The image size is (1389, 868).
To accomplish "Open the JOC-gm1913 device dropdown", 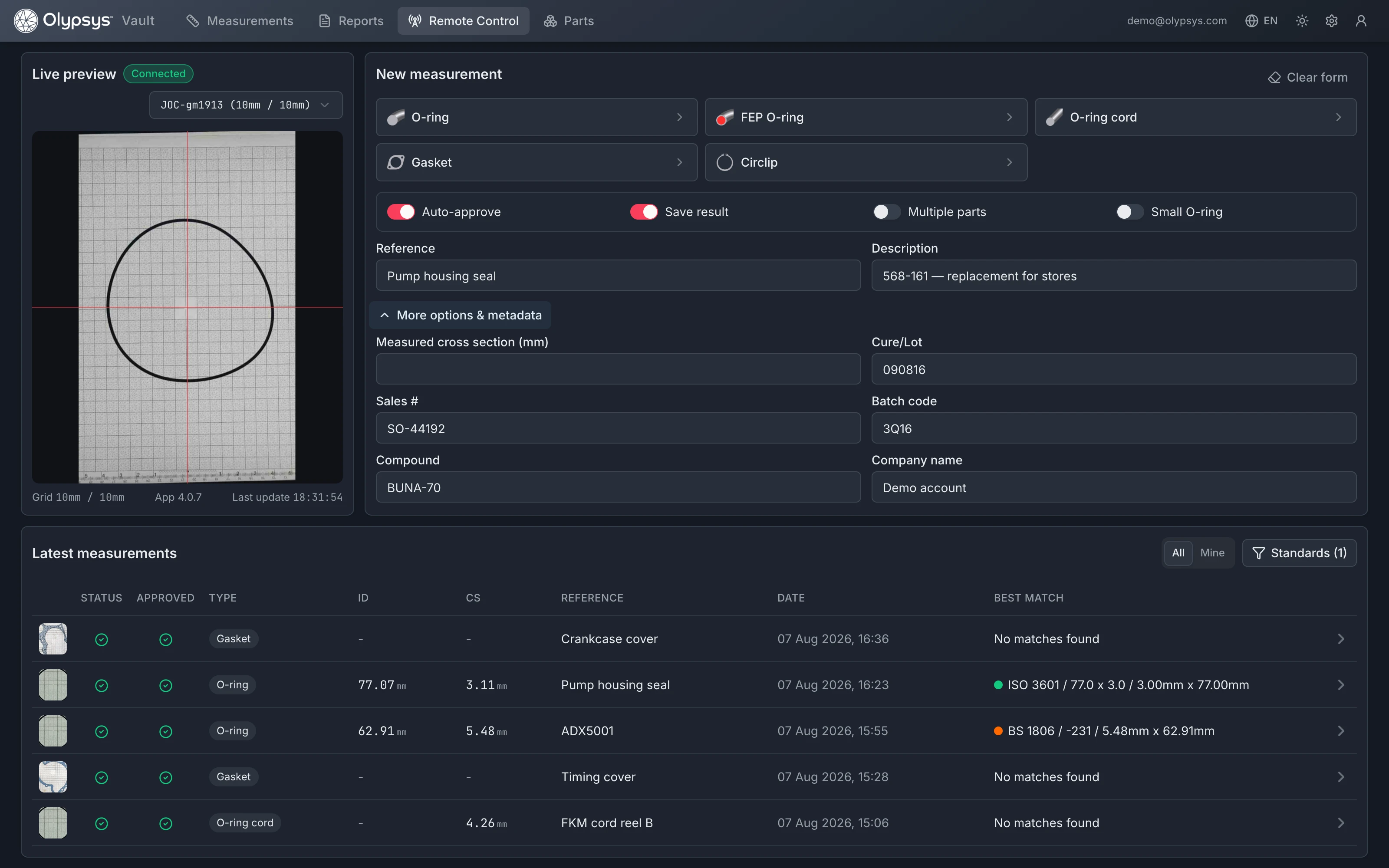I will pyautogui.click(x=246, y=105).
